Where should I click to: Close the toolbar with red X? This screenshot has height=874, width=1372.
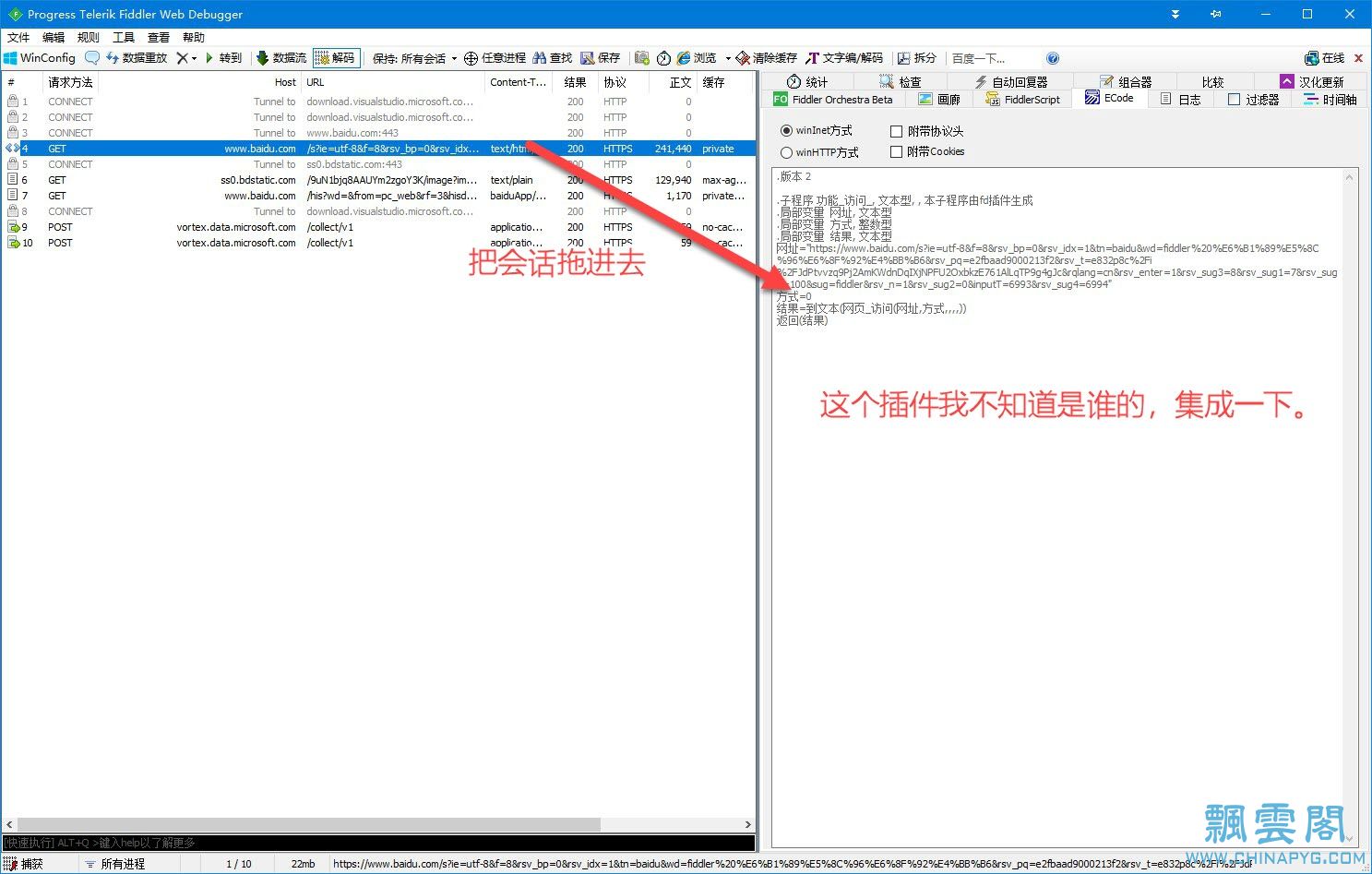click(x=1358, y=58)
